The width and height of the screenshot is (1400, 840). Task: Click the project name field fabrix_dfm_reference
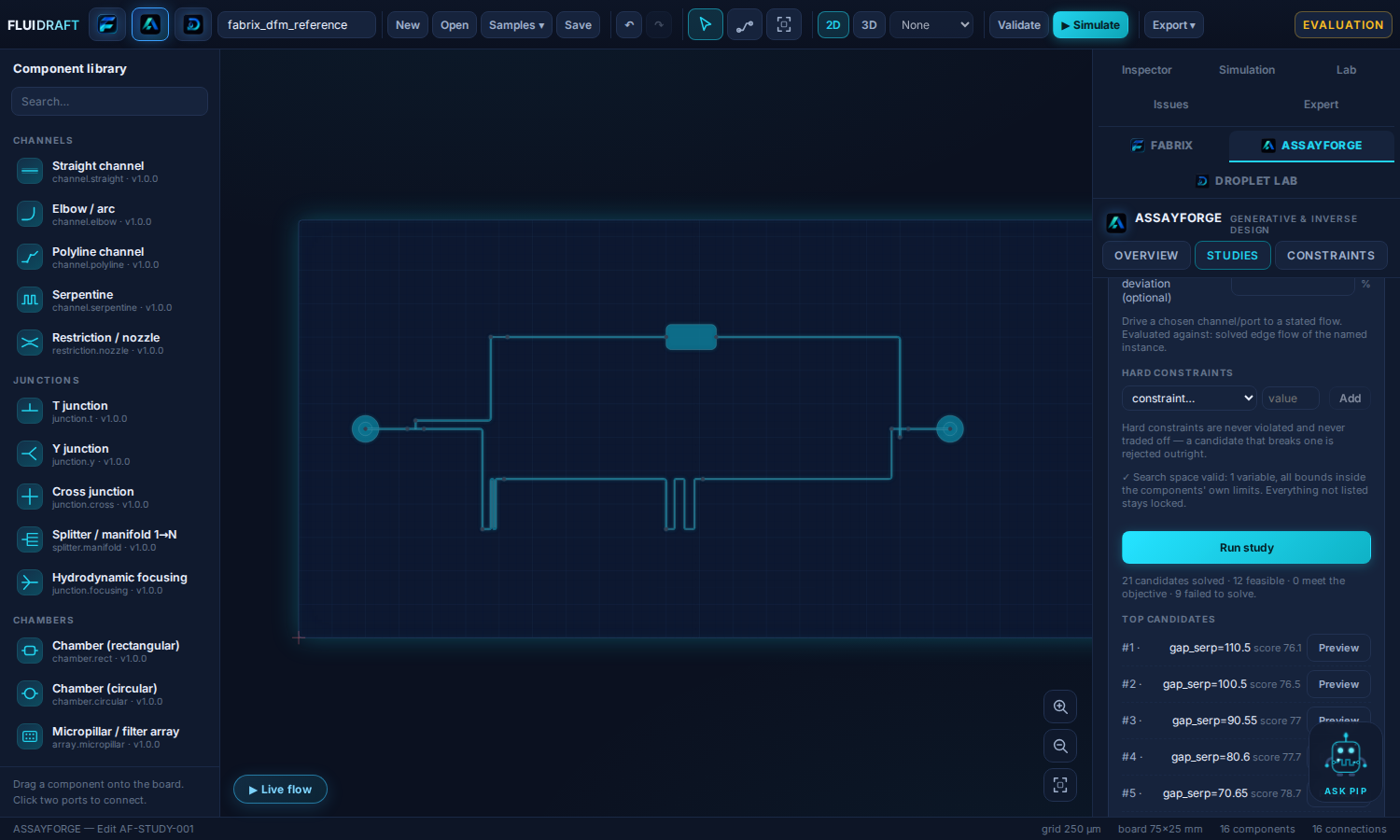tap(297, 25)
